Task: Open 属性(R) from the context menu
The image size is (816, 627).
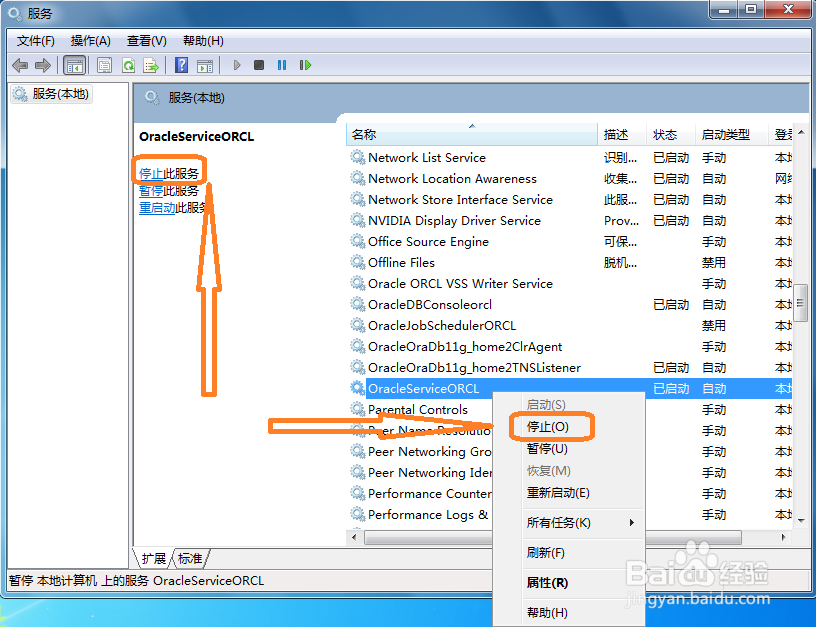Action: pos(569,583)
